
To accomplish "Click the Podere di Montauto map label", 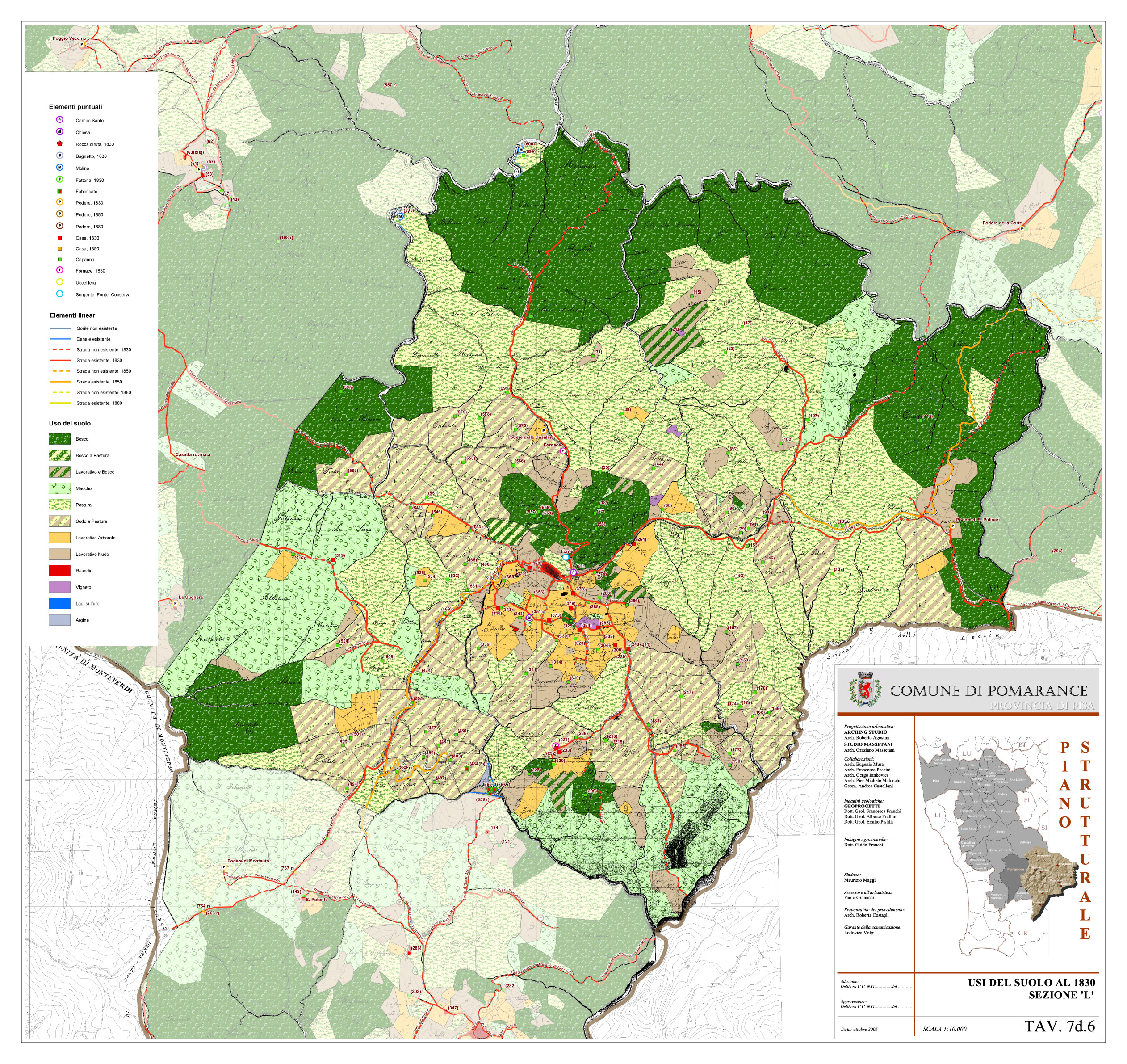I will coord(248,861).
